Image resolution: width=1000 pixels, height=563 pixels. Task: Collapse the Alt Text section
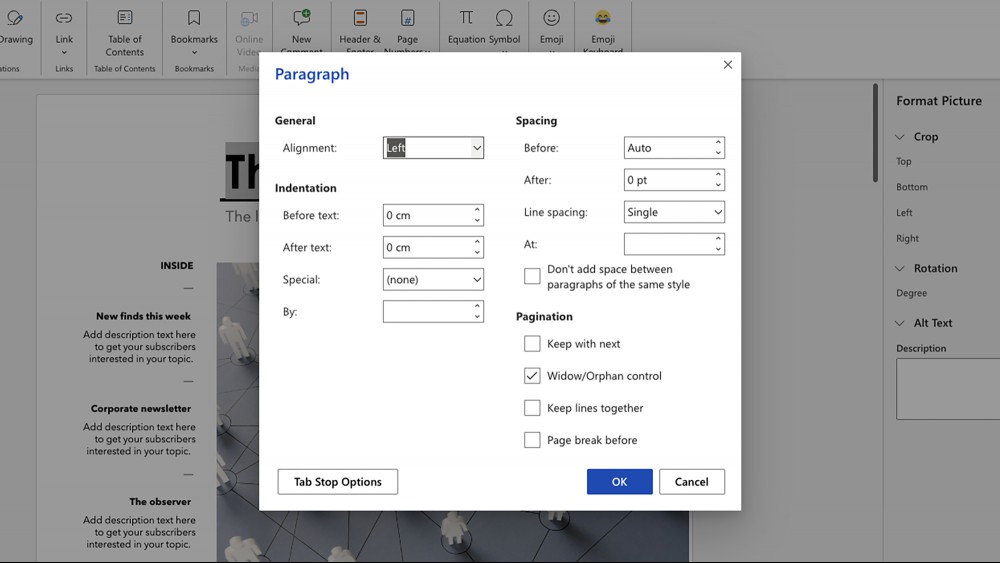pyautogui.click(x=900, y=323)
